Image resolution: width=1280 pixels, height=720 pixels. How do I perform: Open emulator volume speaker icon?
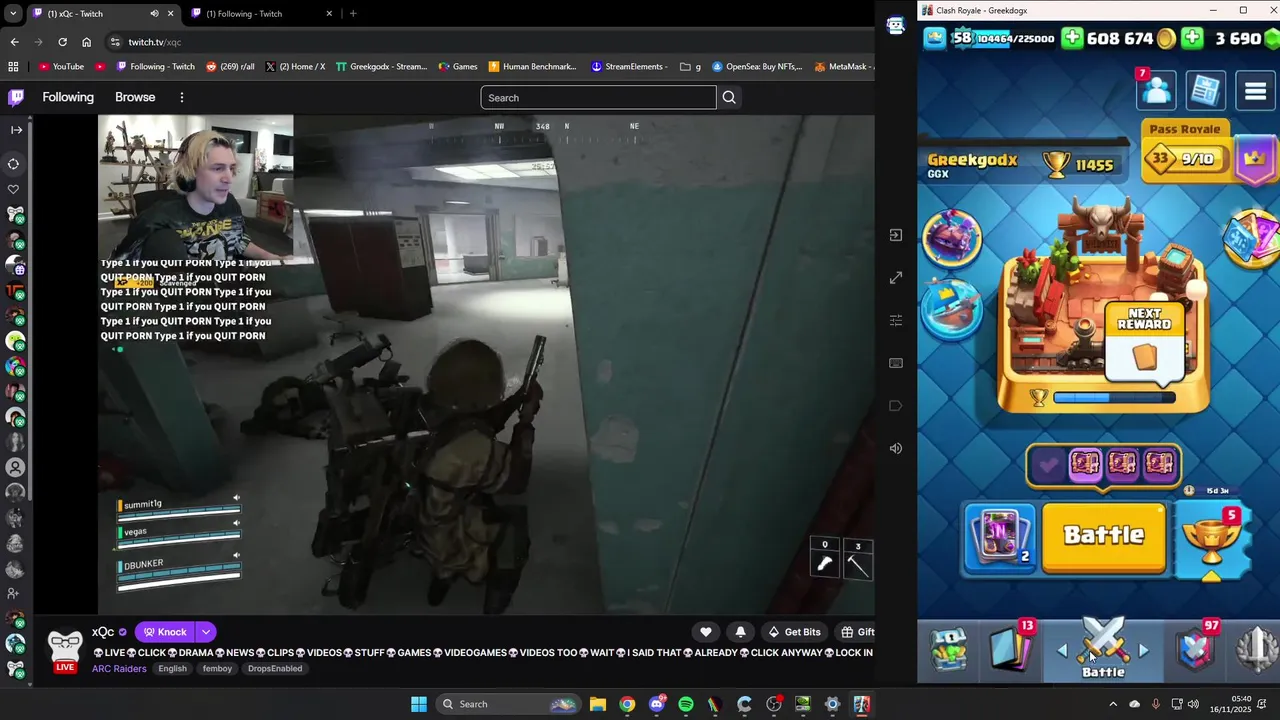pos(896,448)
